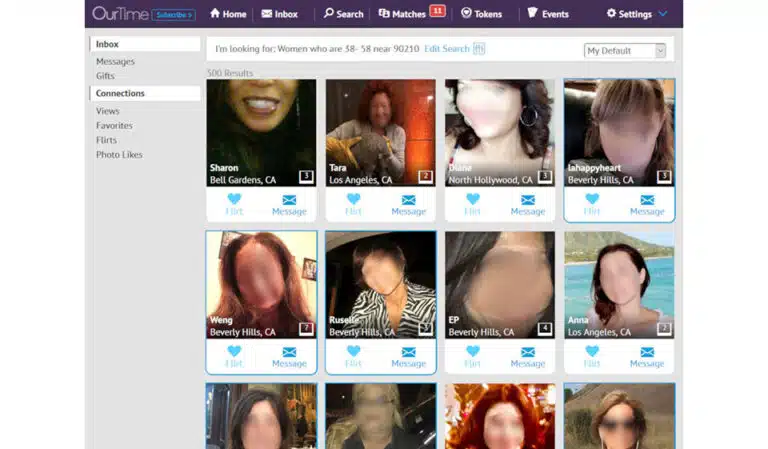
Task: Click the Message envelope under lahappyheart's card
Action: click(647, 199)
